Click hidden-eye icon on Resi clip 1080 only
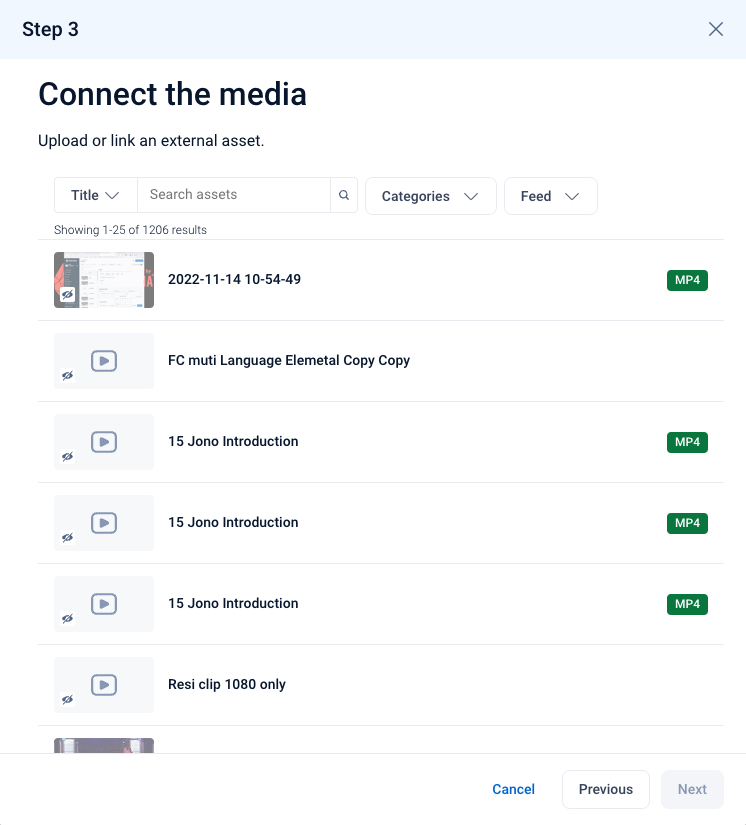This screenshot has height=825, width=746. [68, 700]
